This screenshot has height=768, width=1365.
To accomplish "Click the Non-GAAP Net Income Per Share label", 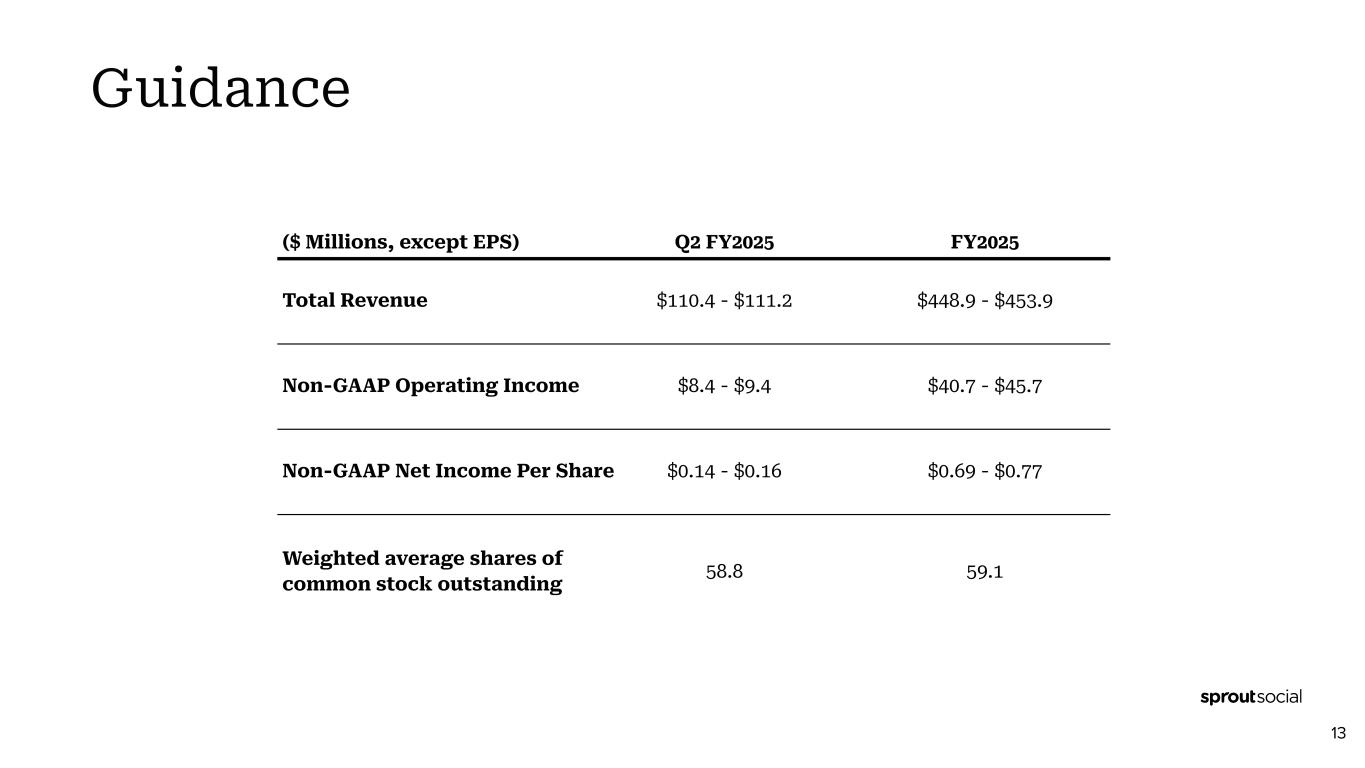I will coord(448,470).
